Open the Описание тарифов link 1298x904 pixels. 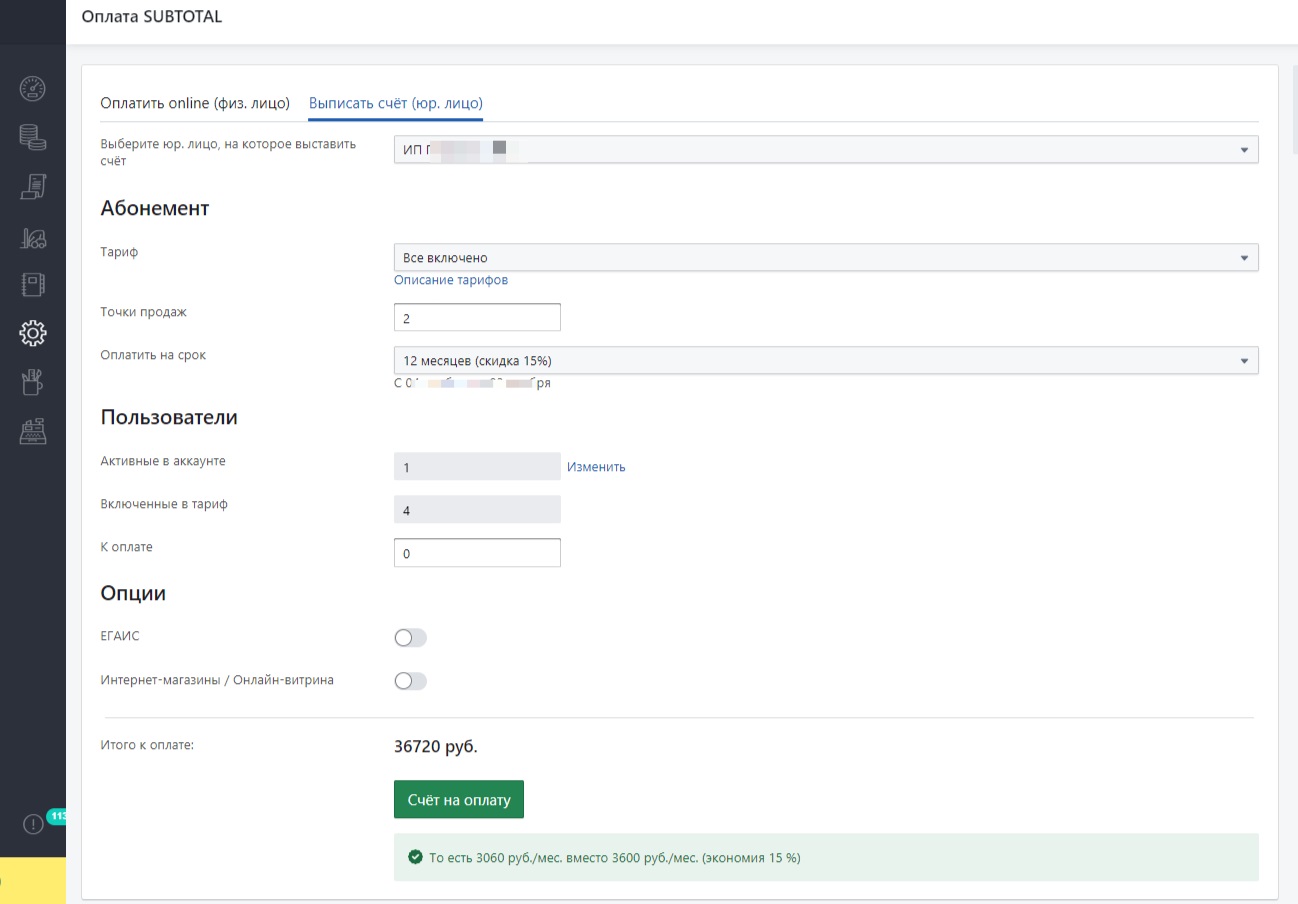(x=451, y=280)
